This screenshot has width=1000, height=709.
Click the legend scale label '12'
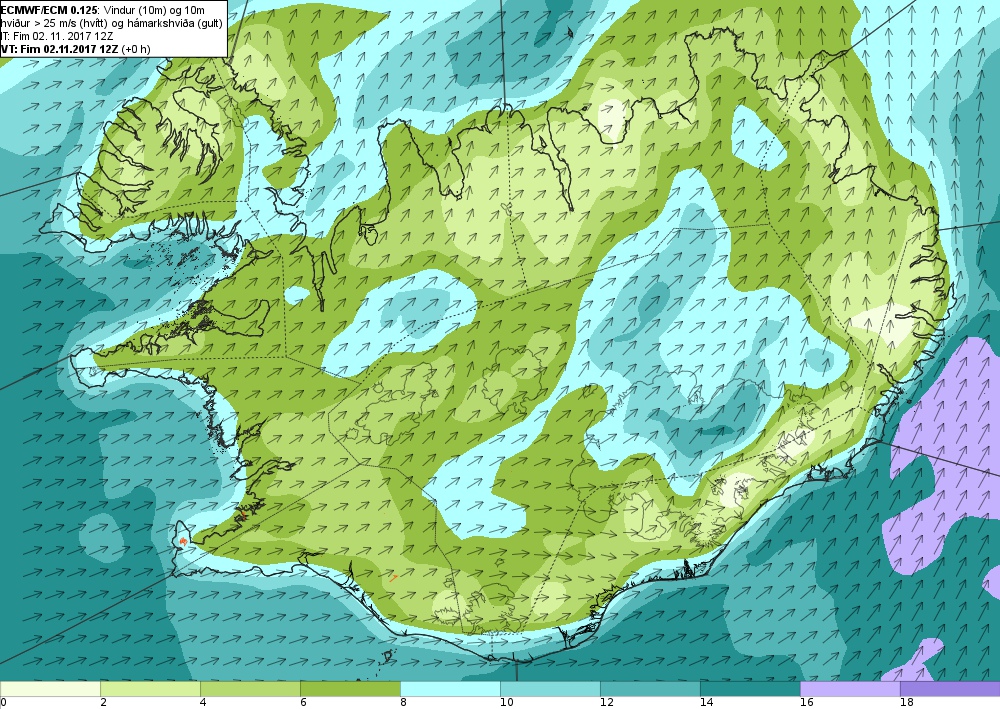click(607, 703)
